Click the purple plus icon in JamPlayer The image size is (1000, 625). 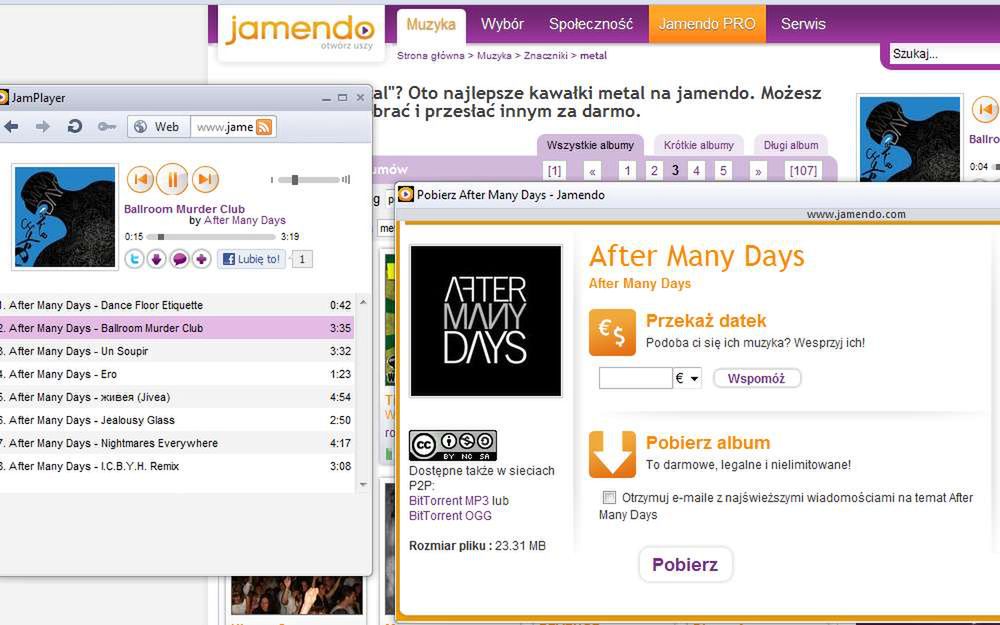coord(202,259)
